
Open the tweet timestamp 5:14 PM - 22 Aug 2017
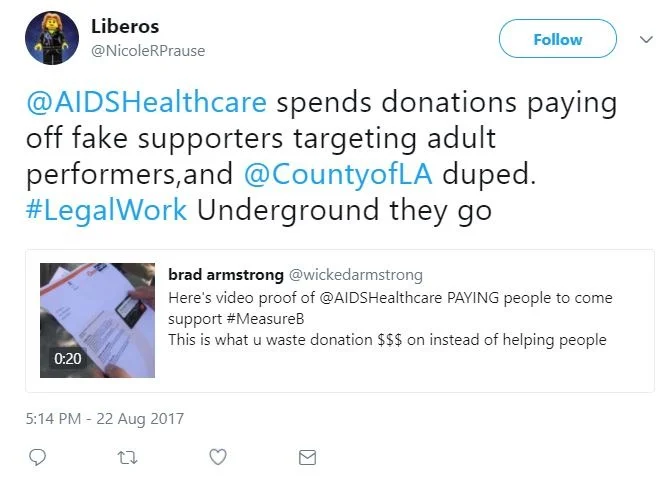tap(105, 418)
